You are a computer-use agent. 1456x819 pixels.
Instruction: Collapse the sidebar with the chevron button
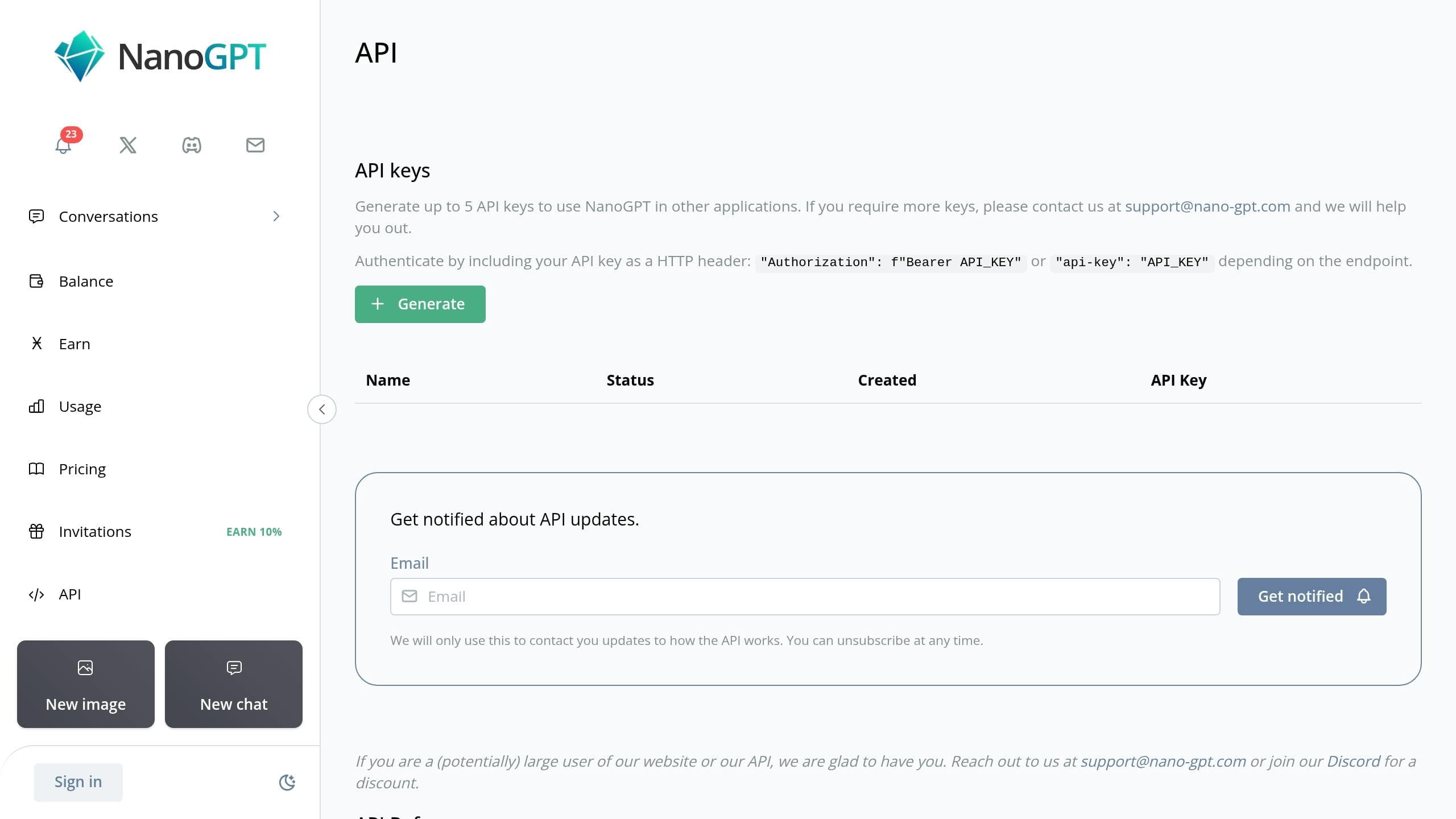pos(322,409)
